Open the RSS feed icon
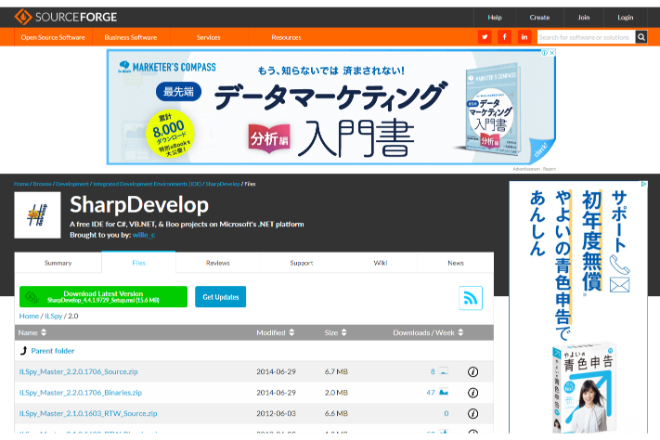 470,298
